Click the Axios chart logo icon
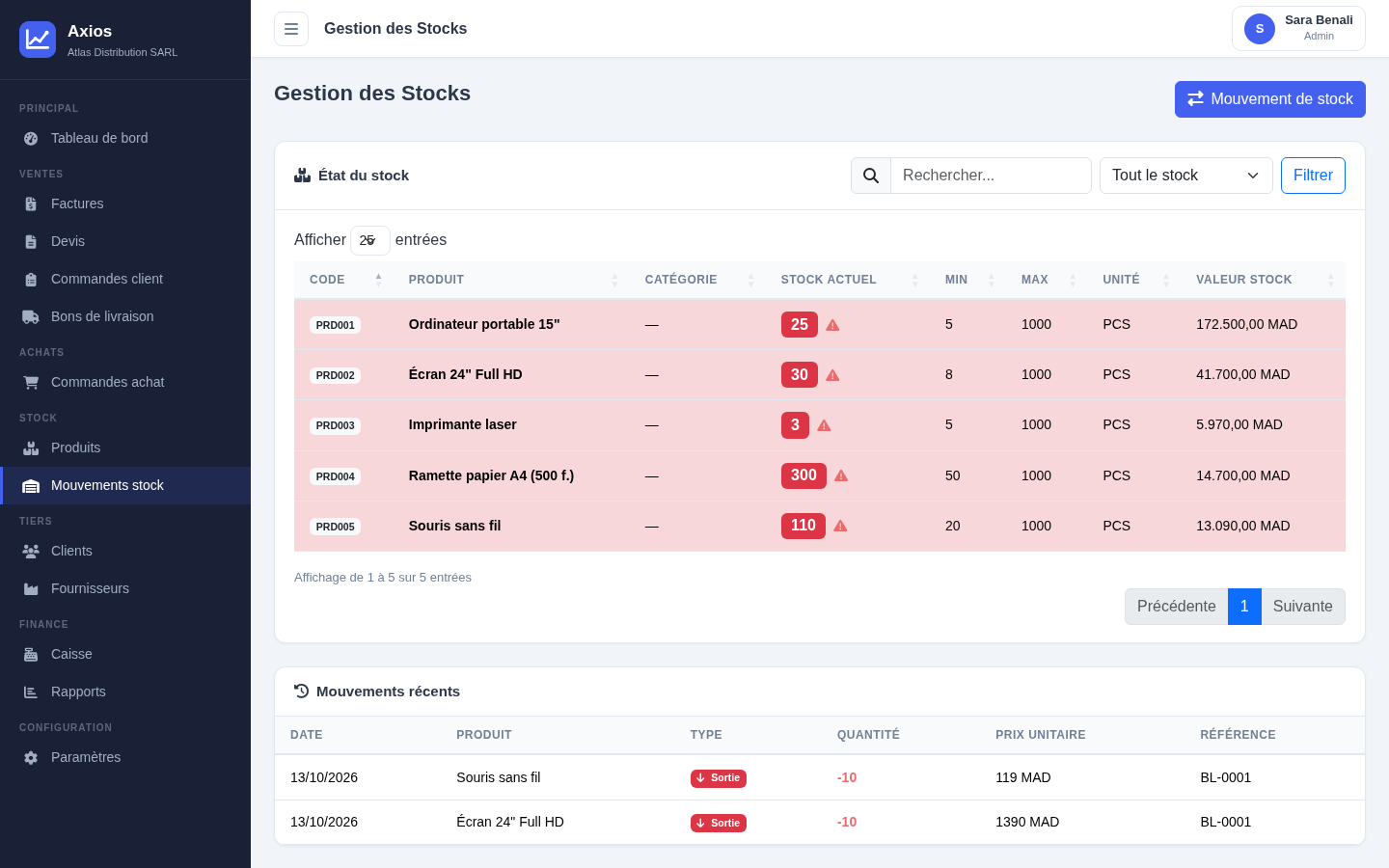Viewport: 1389px width, 868px height. (38, 40)
